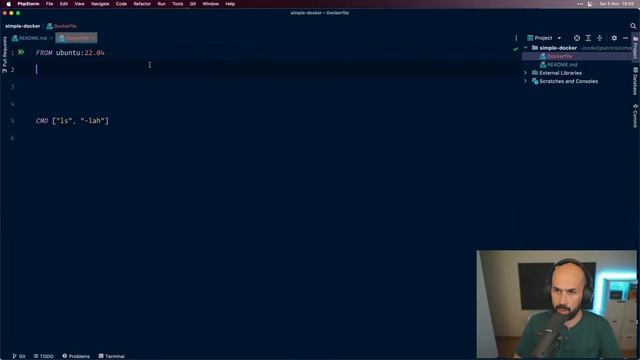Collapse all icon in Project panel toolbar

coord(600,38)
